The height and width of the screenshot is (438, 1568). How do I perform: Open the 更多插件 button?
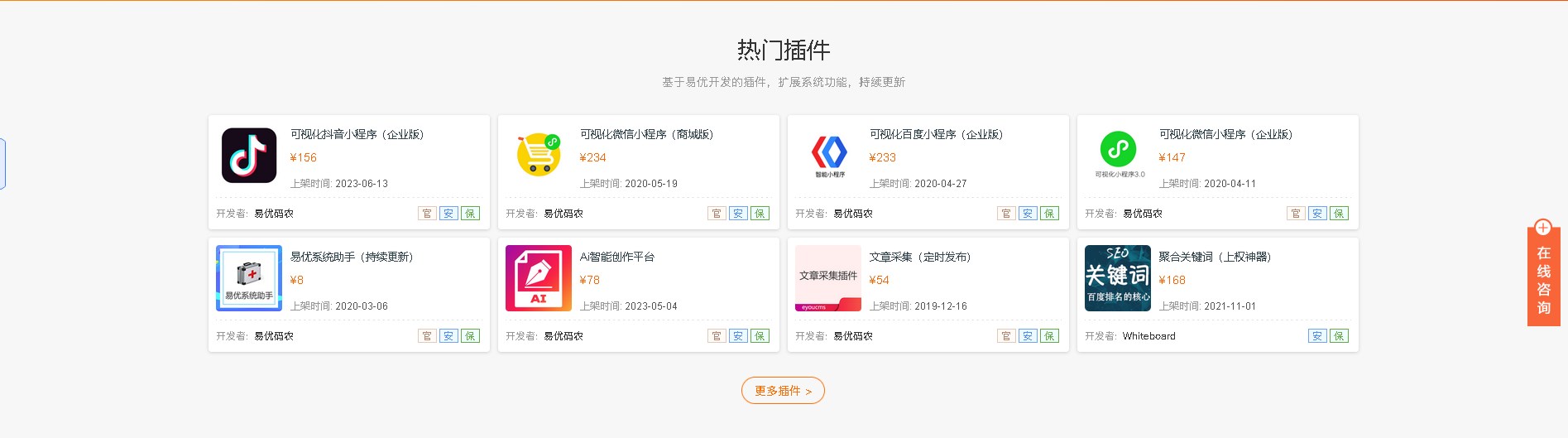click(x=783, y=391)
